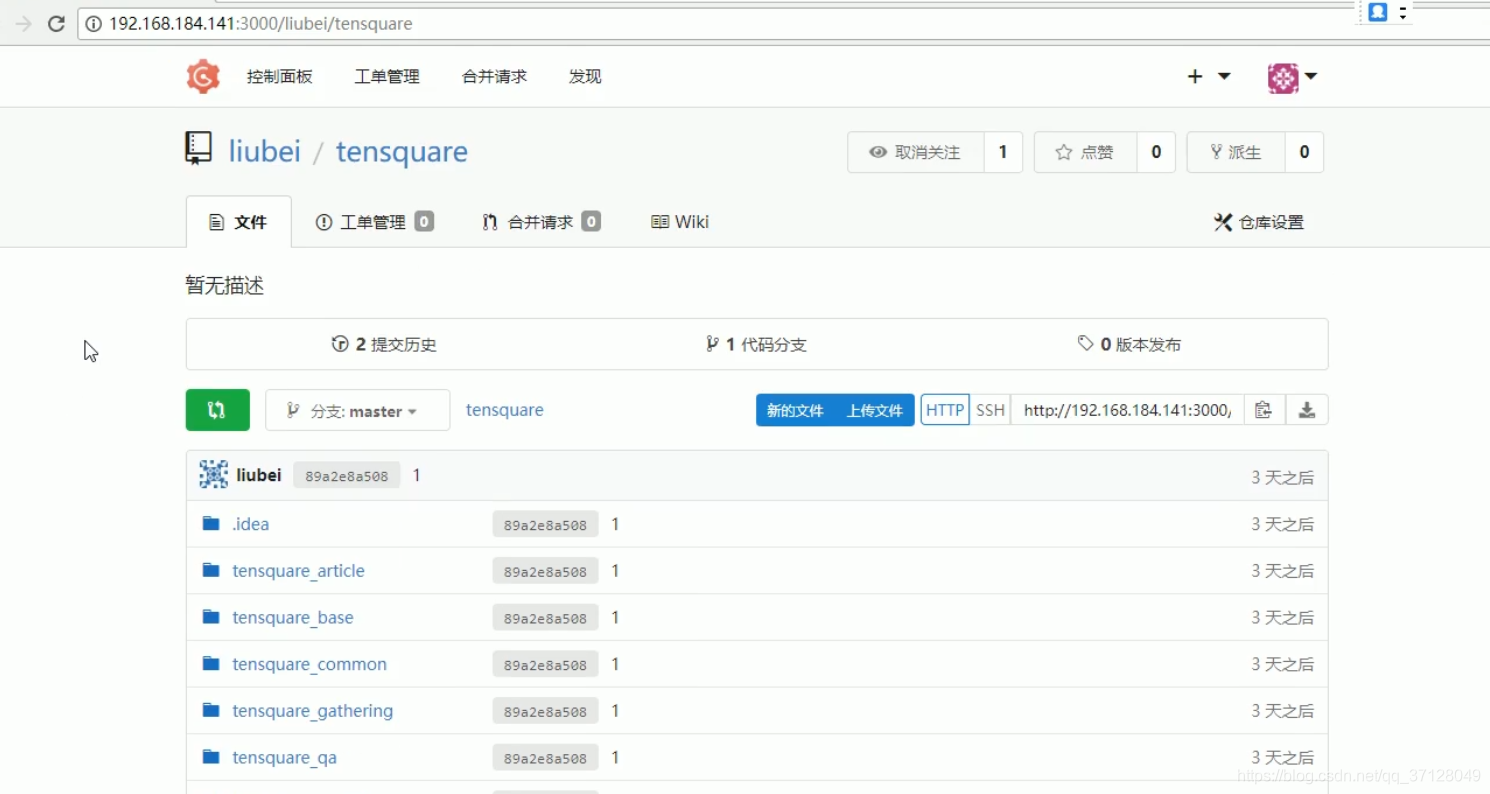The height and width of the screenshot is (794, 1490).
Task: Switch to the repository 合并请求 tab
Action: (541, 222)
